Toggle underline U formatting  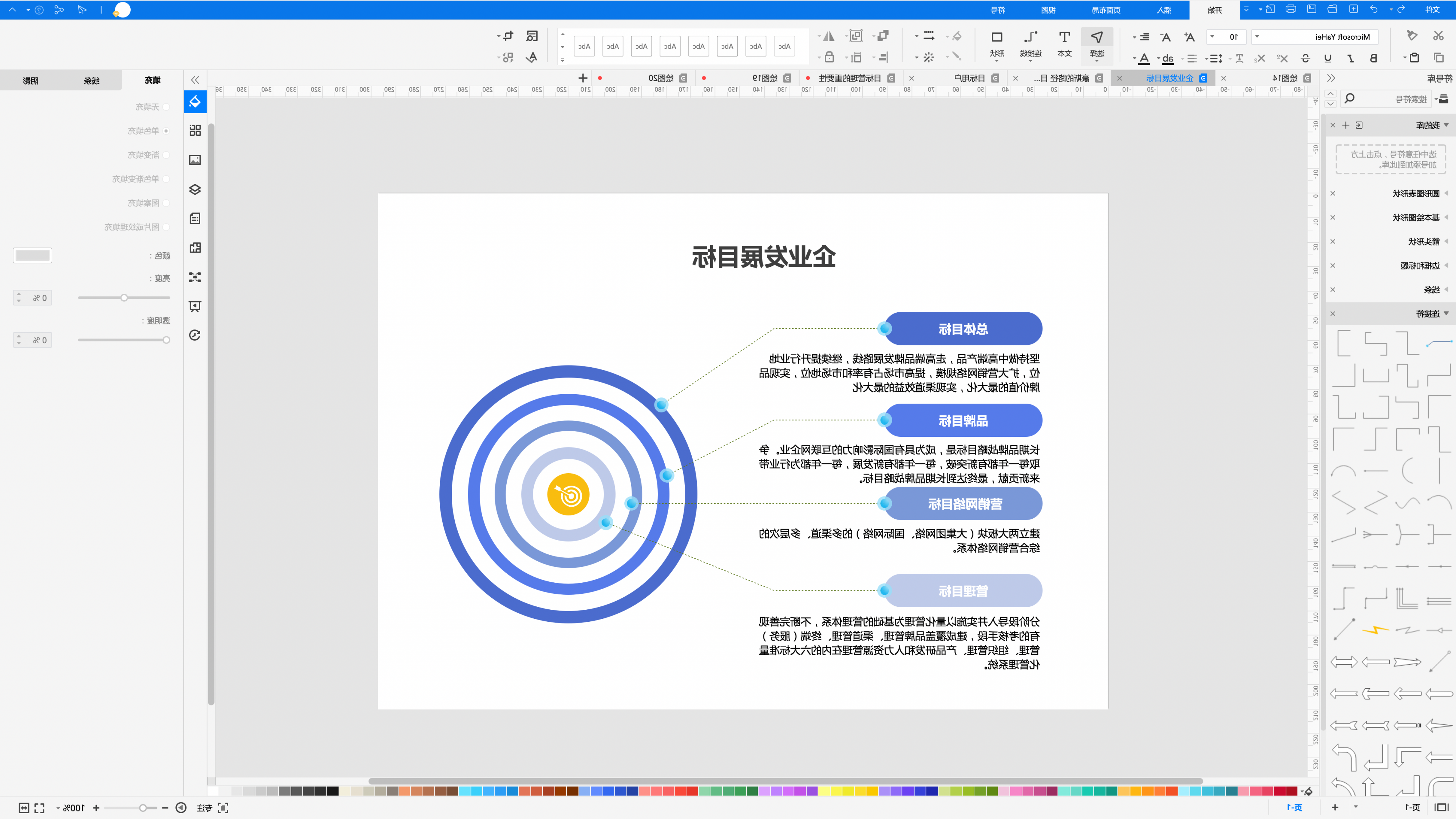(x=1328, y=58)
